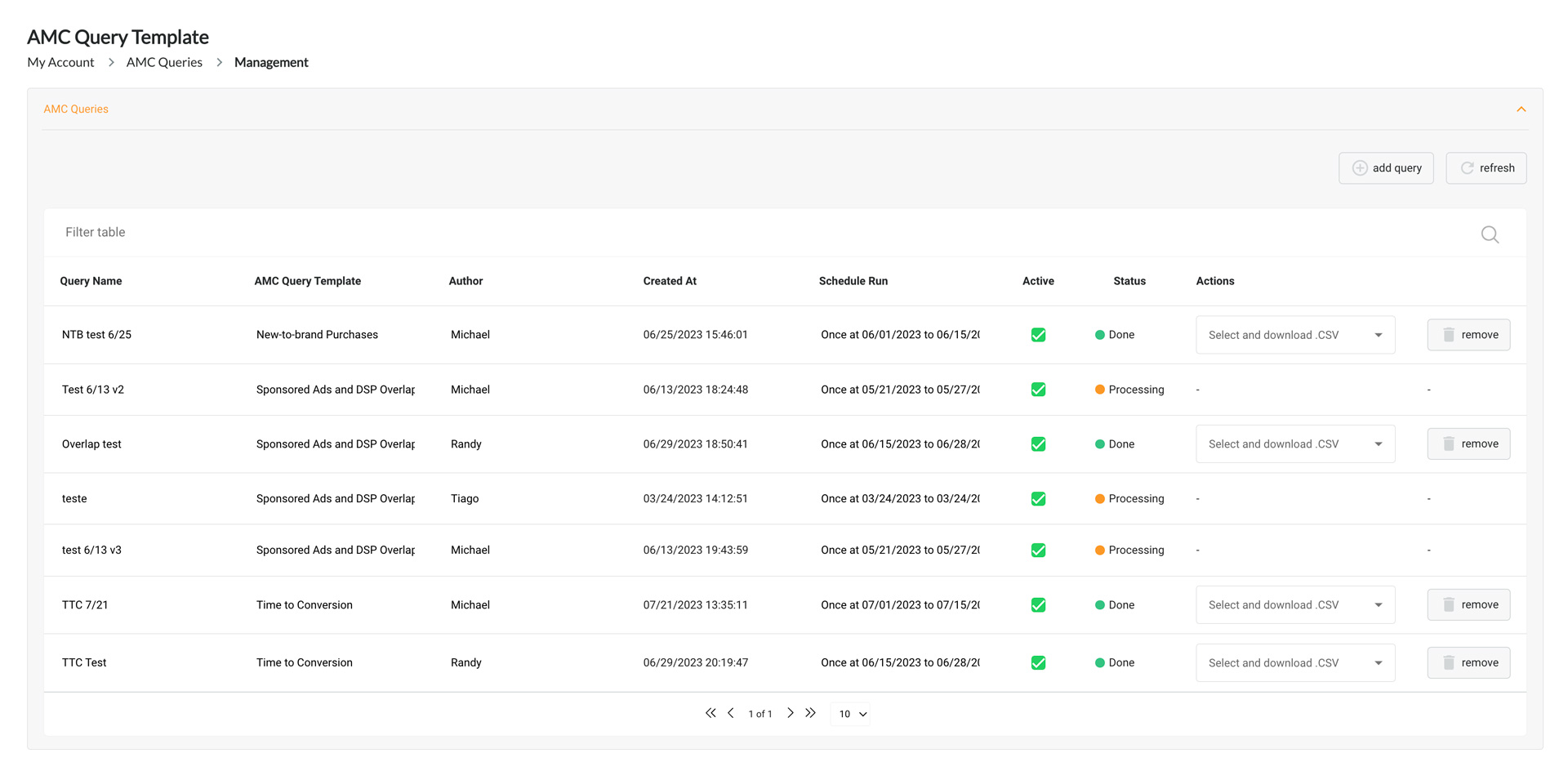The height and width of the screenshot is (780, 1568).
Task: Select the 'NTB test 6/25' query name
Action: click(96, 335)
